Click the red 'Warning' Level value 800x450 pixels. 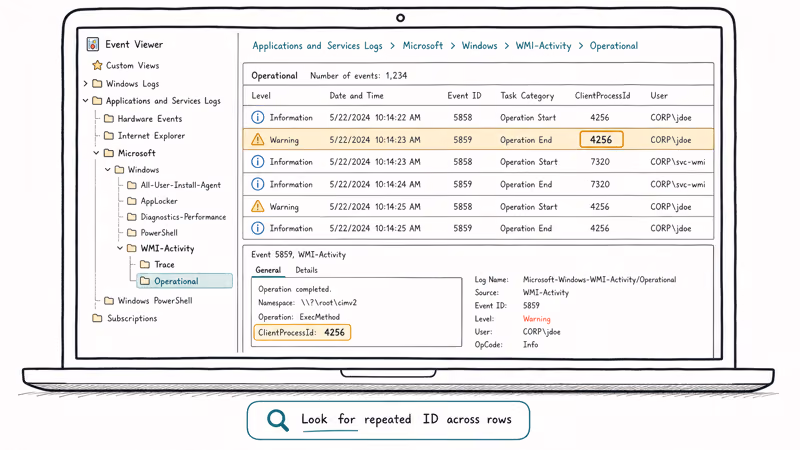tap(536, 319)
